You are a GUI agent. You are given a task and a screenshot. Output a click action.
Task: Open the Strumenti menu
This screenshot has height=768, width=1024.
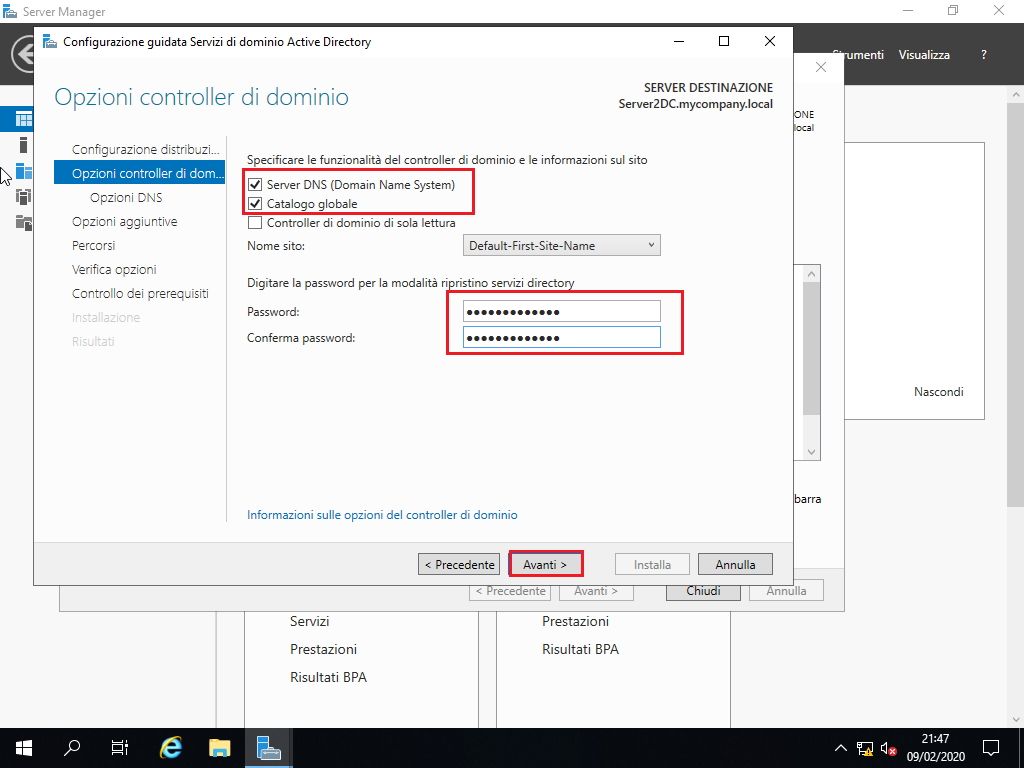click(858, 54)
